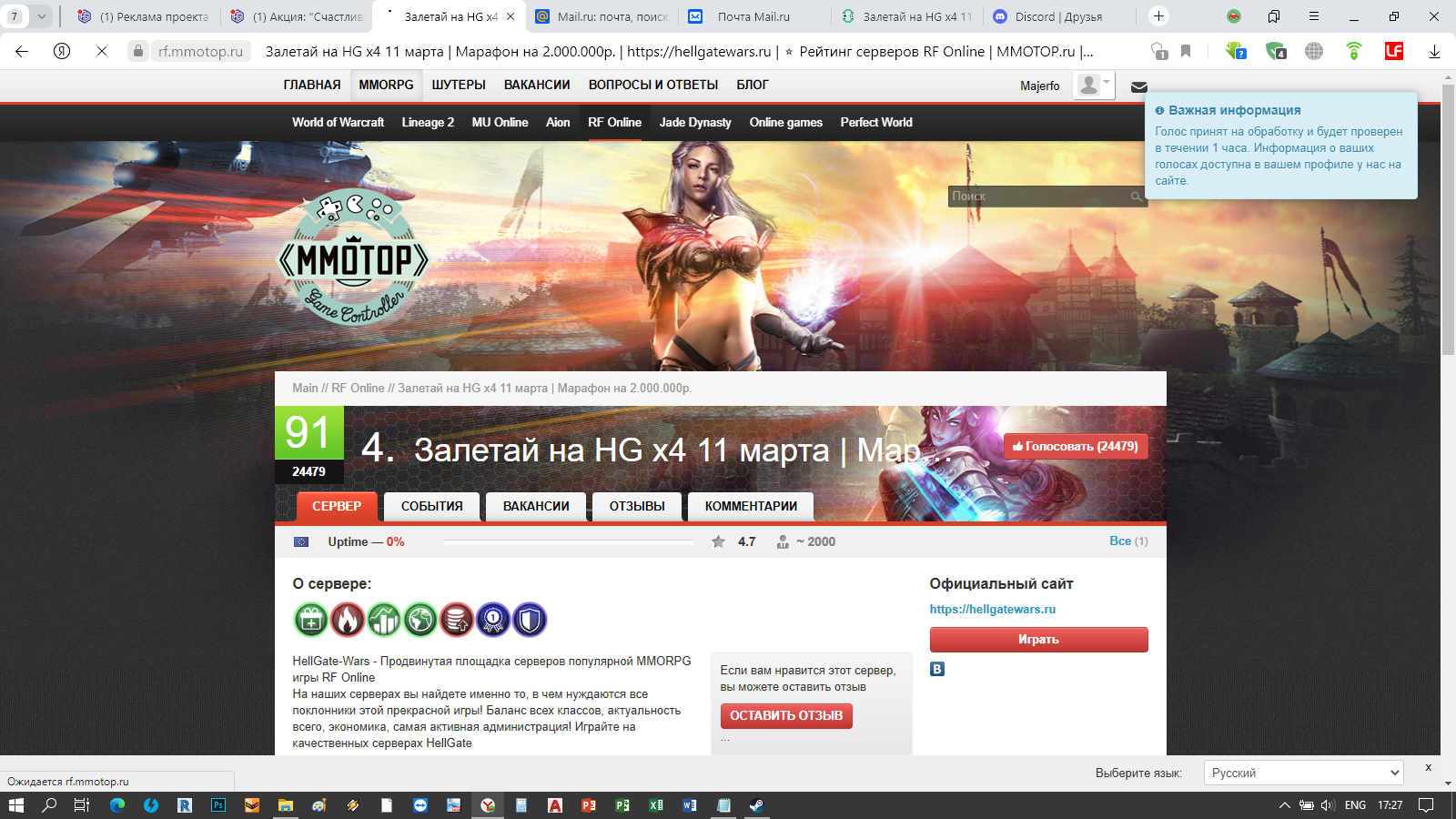The image size is (1456, 819).
Task: Open browser downloads arrow icon
Action: click(x=1434, y=52)
